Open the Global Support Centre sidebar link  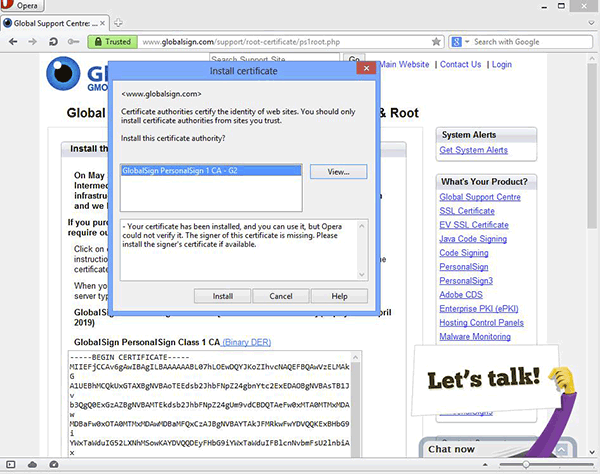tap(480, 197)
